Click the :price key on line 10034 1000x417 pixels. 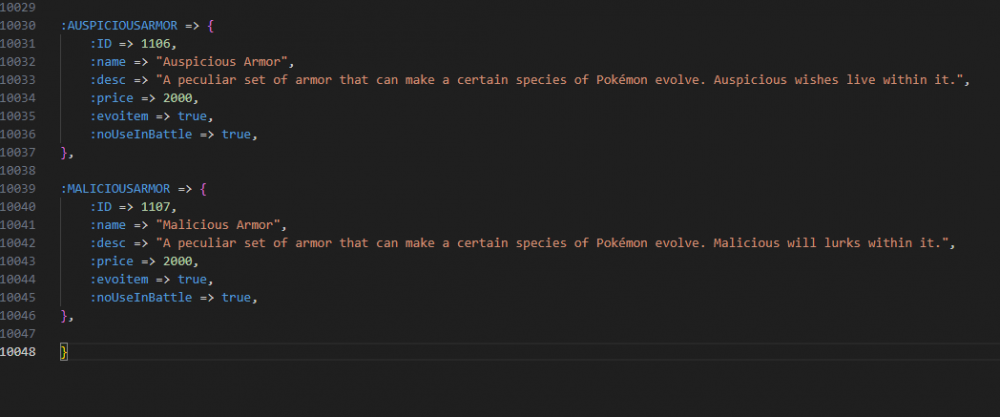(112, 98)
